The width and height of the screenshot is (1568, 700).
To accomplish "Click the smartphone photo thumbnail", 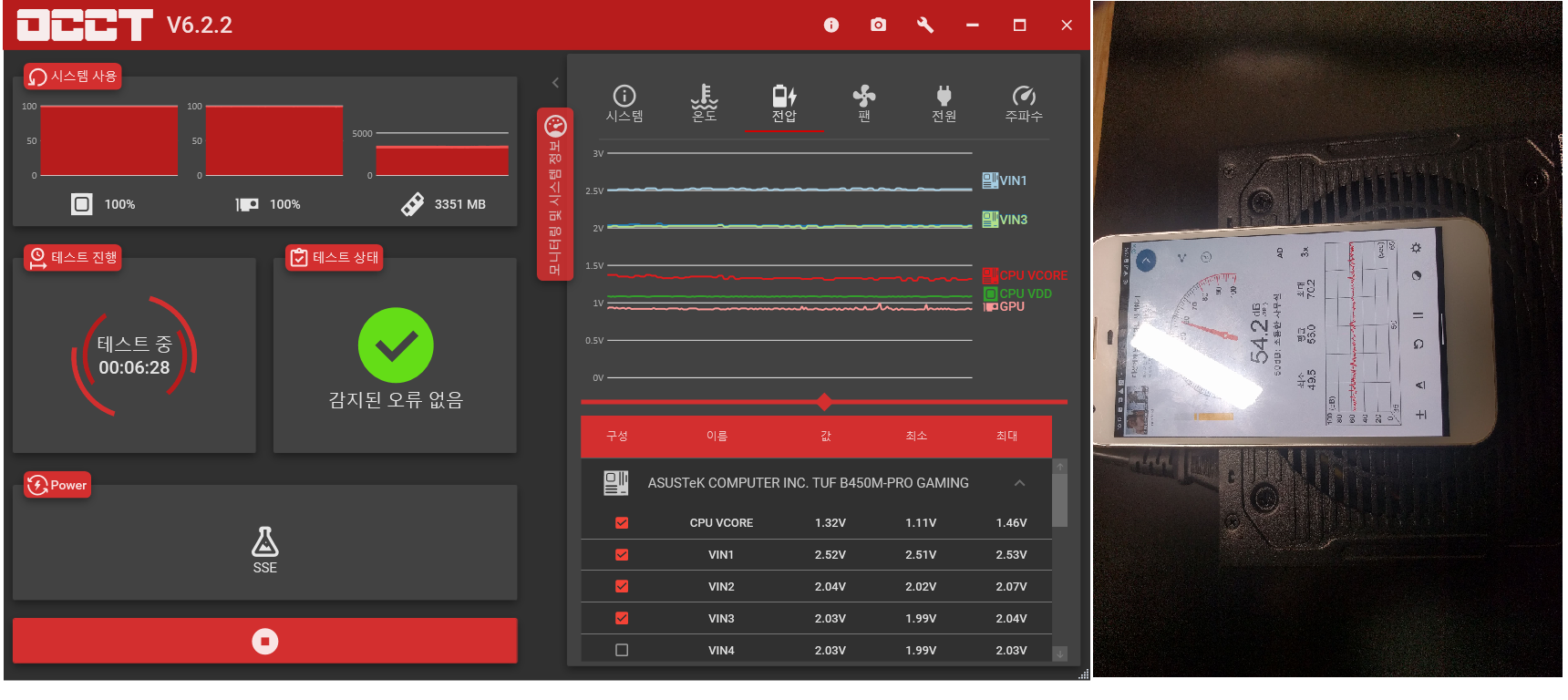I will (1327, 339).
